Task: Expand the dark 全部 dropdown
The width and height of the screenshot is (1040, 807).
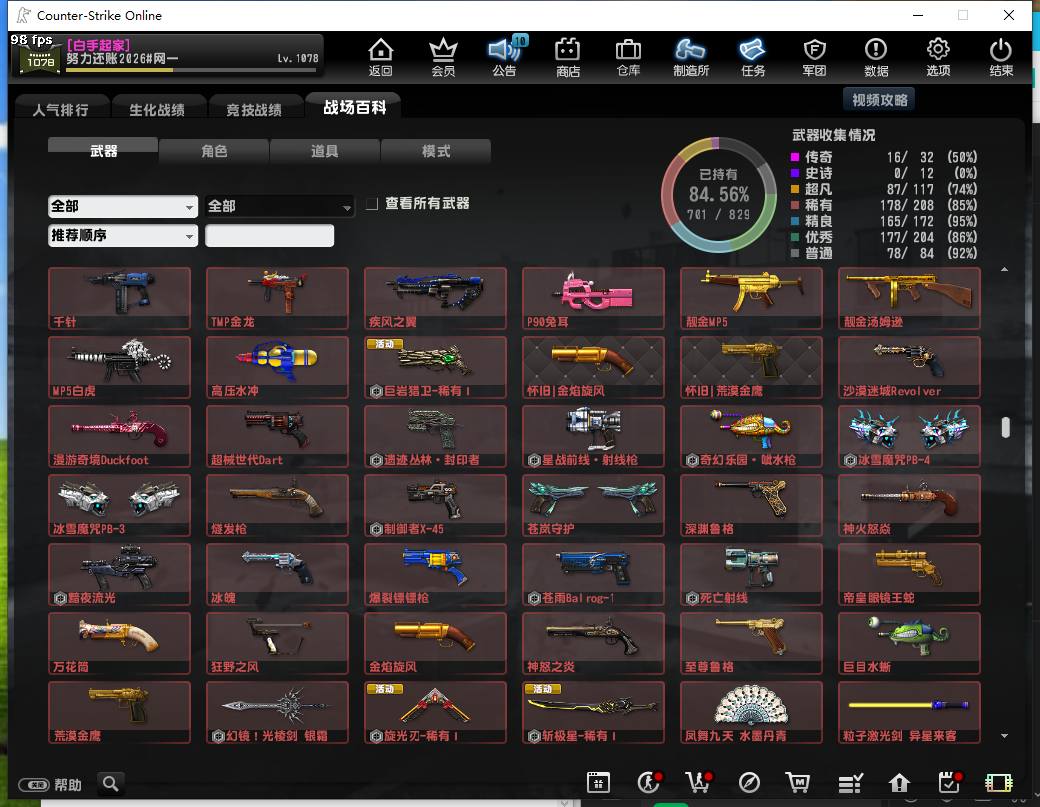Action: [279, 206]
